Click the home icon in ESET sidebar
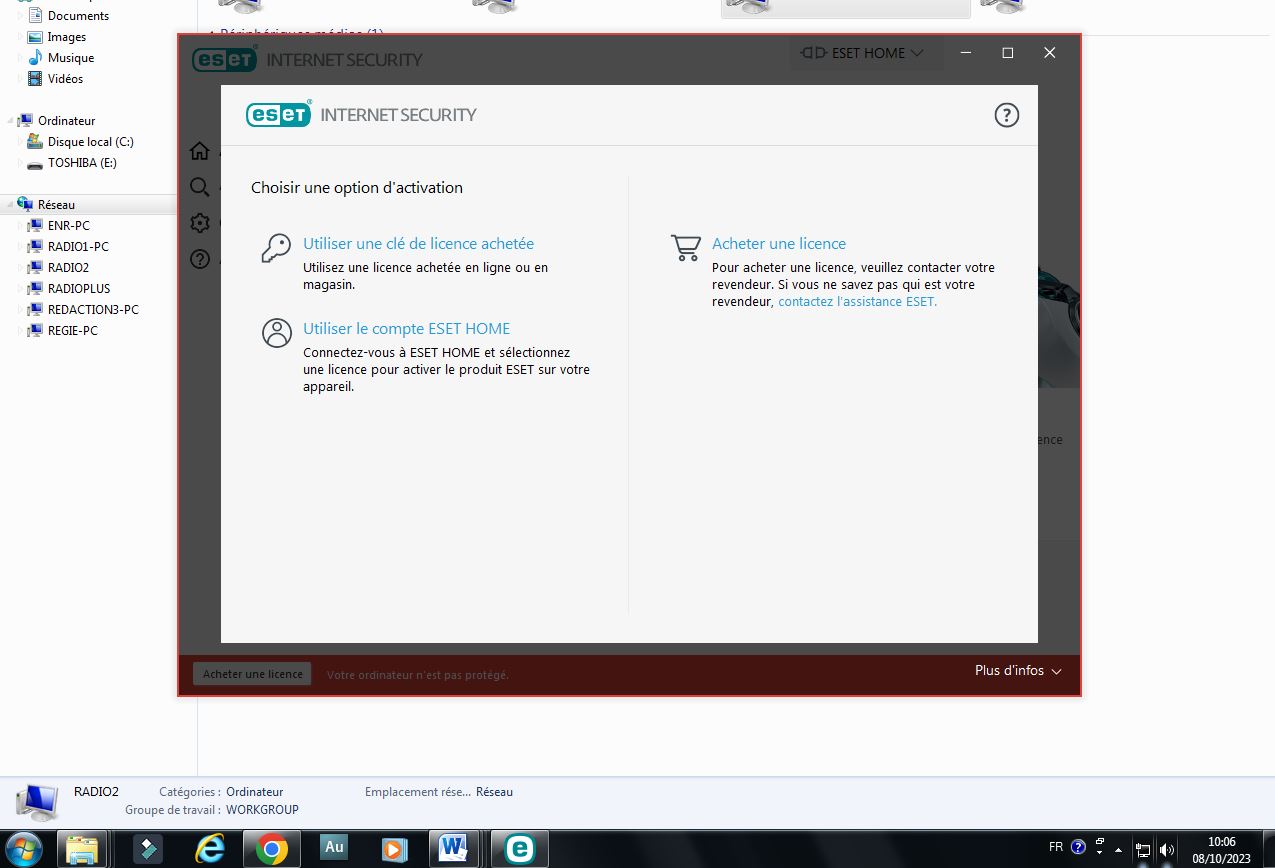The image size is (1275, 868). point(200,151)
